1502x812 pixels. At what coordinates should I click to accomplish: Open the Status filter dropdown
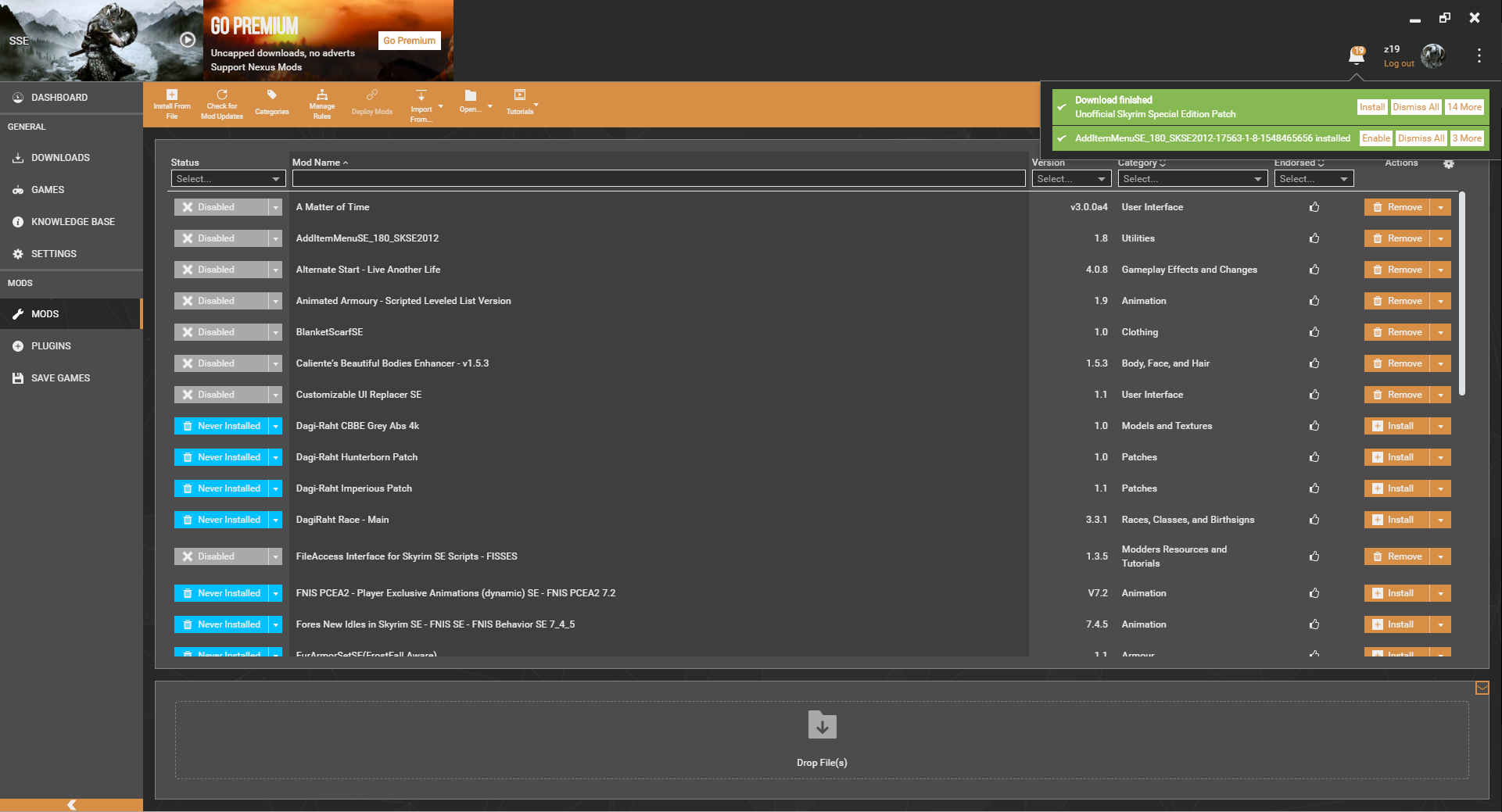(x=228, y=179)
